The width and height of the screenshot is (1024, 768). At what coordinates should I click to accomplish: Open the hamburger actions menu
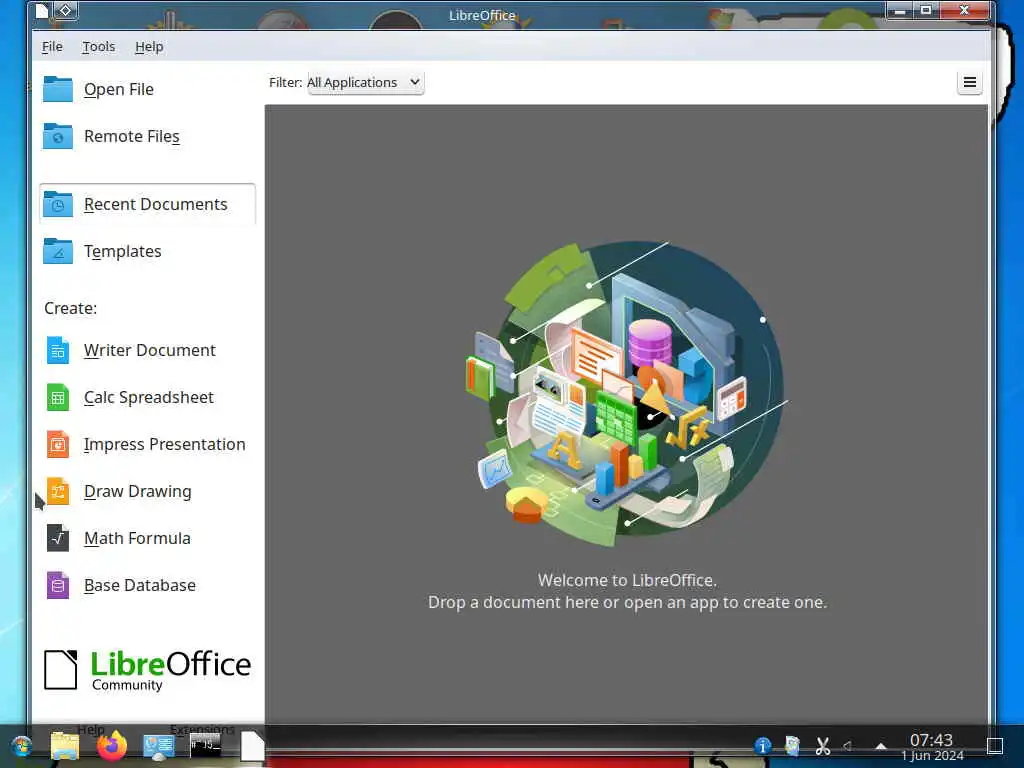[970, 82]
